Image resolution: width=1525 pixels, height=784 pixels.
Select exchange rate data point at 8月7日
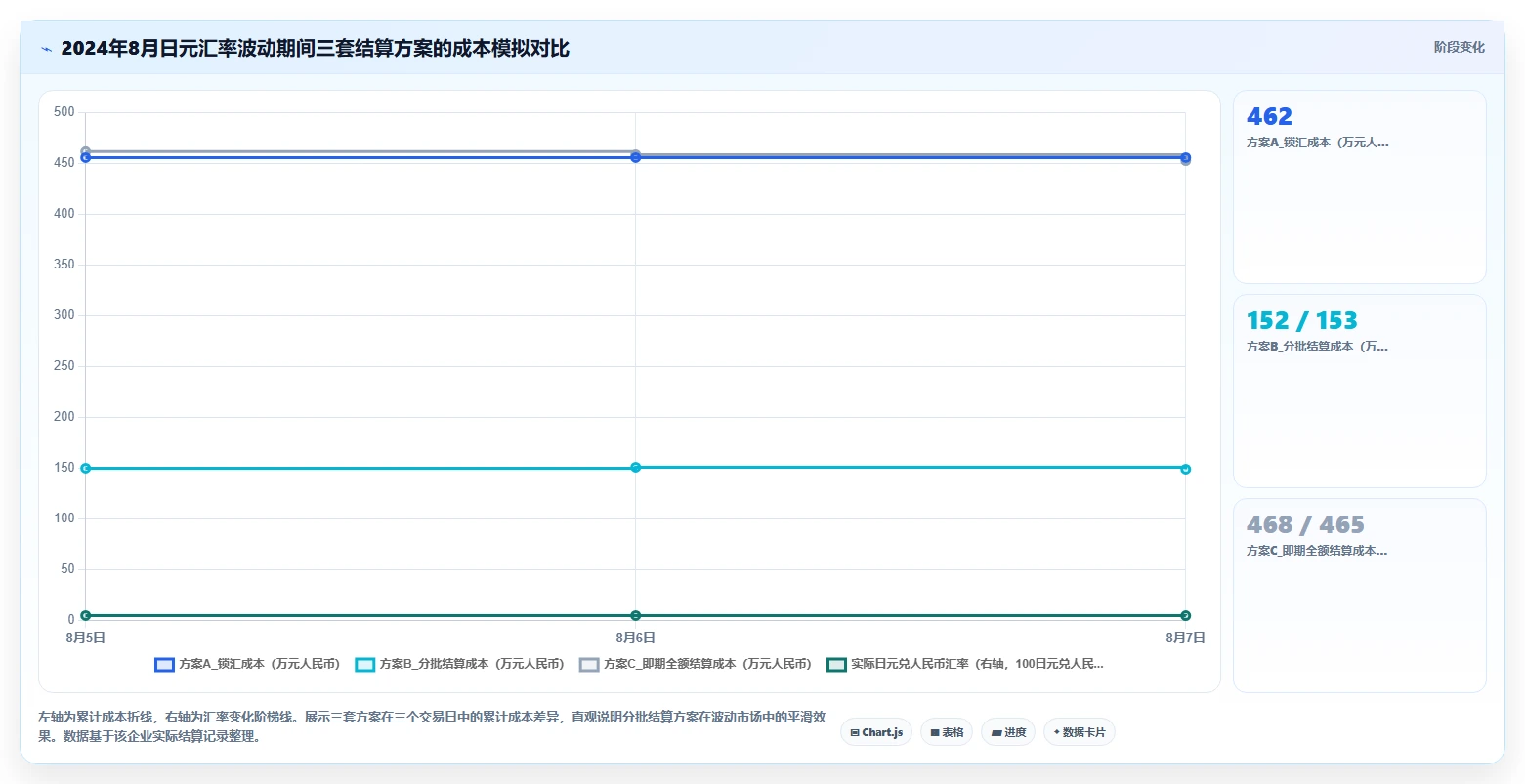pos(1185,615)
